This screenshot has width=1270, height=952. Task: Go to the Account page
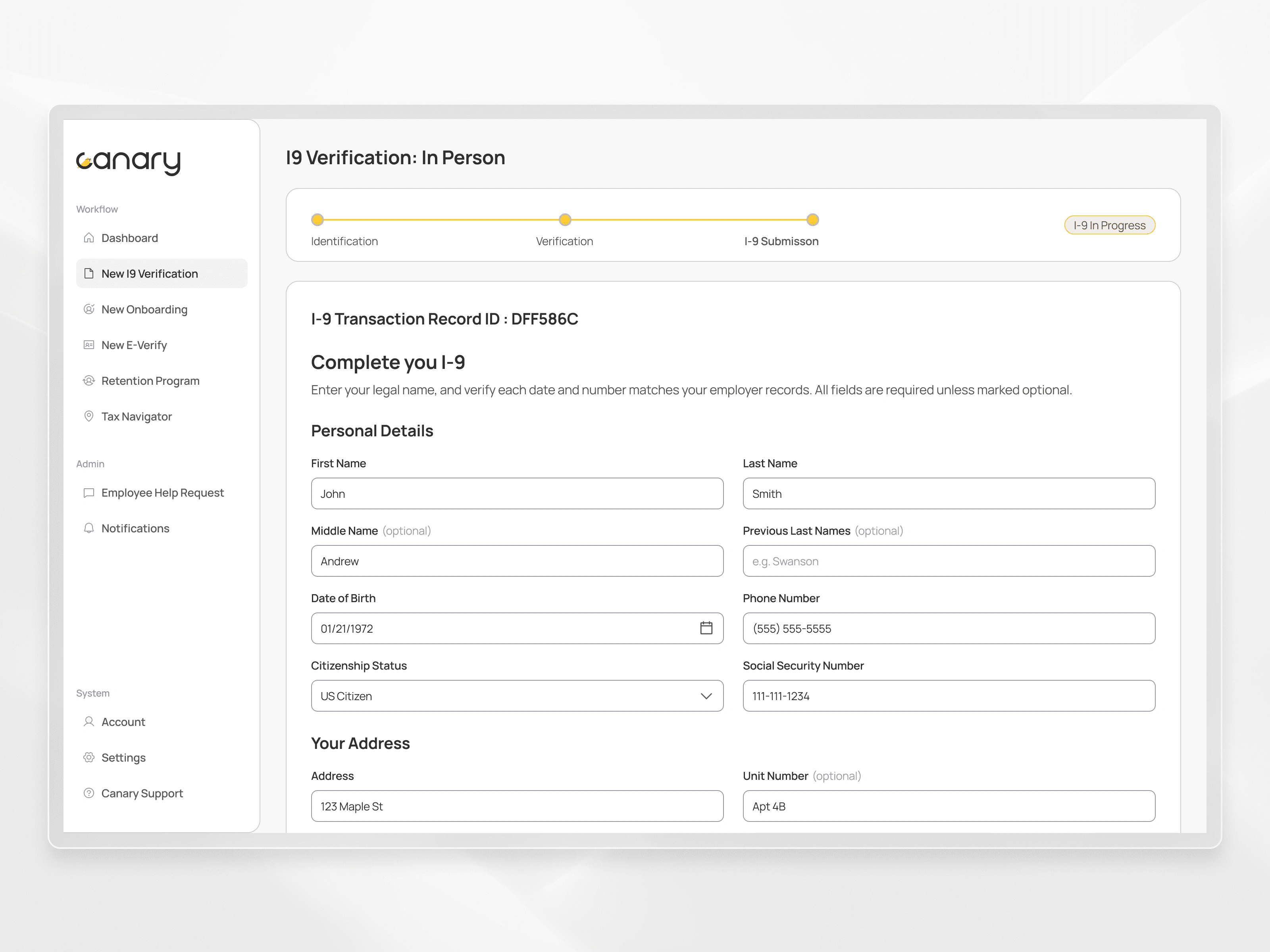pos(123,722)
